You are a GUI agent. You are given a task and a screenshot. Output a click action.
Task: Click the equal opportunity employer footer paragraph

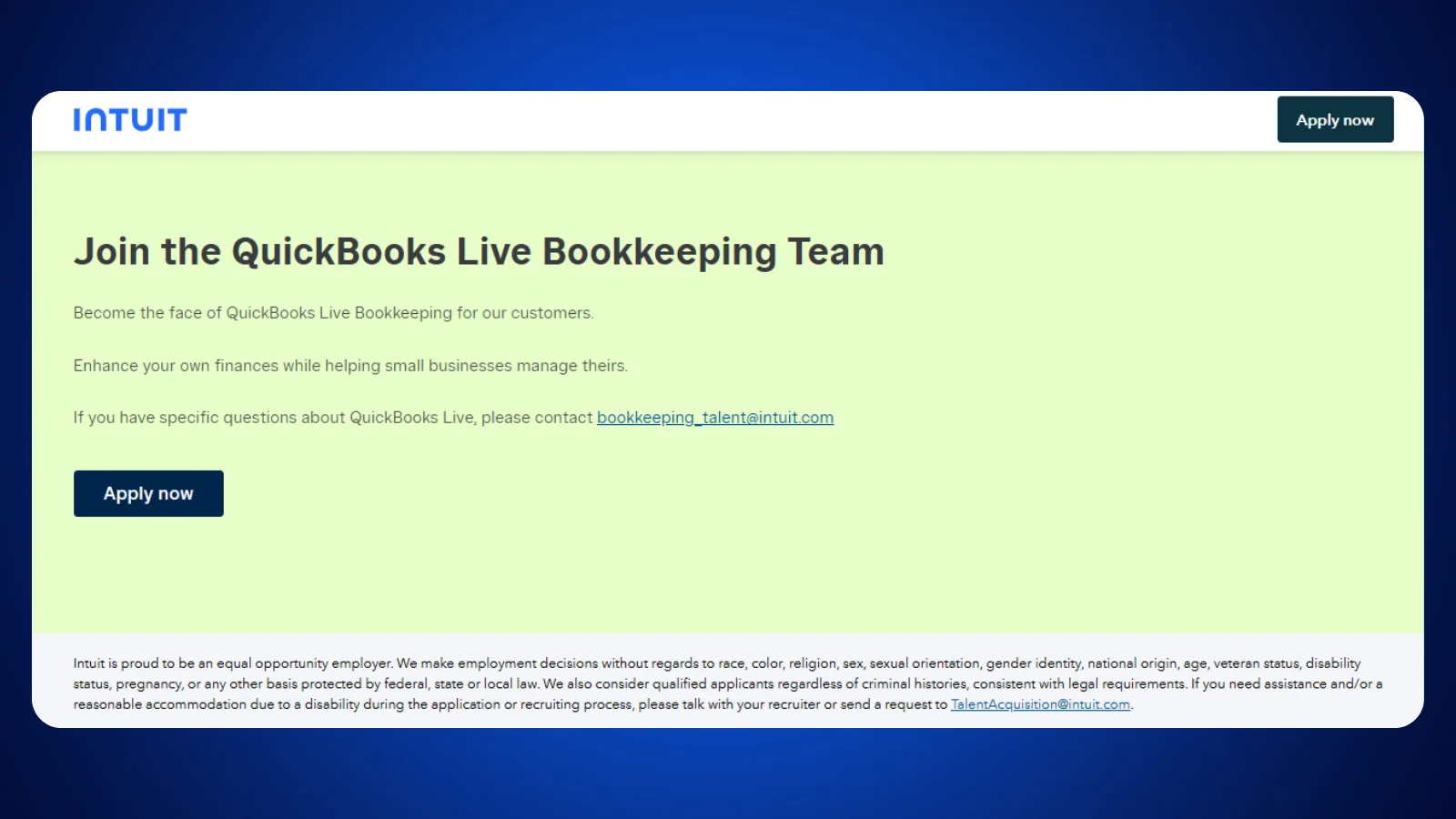(x=728, y=683)
